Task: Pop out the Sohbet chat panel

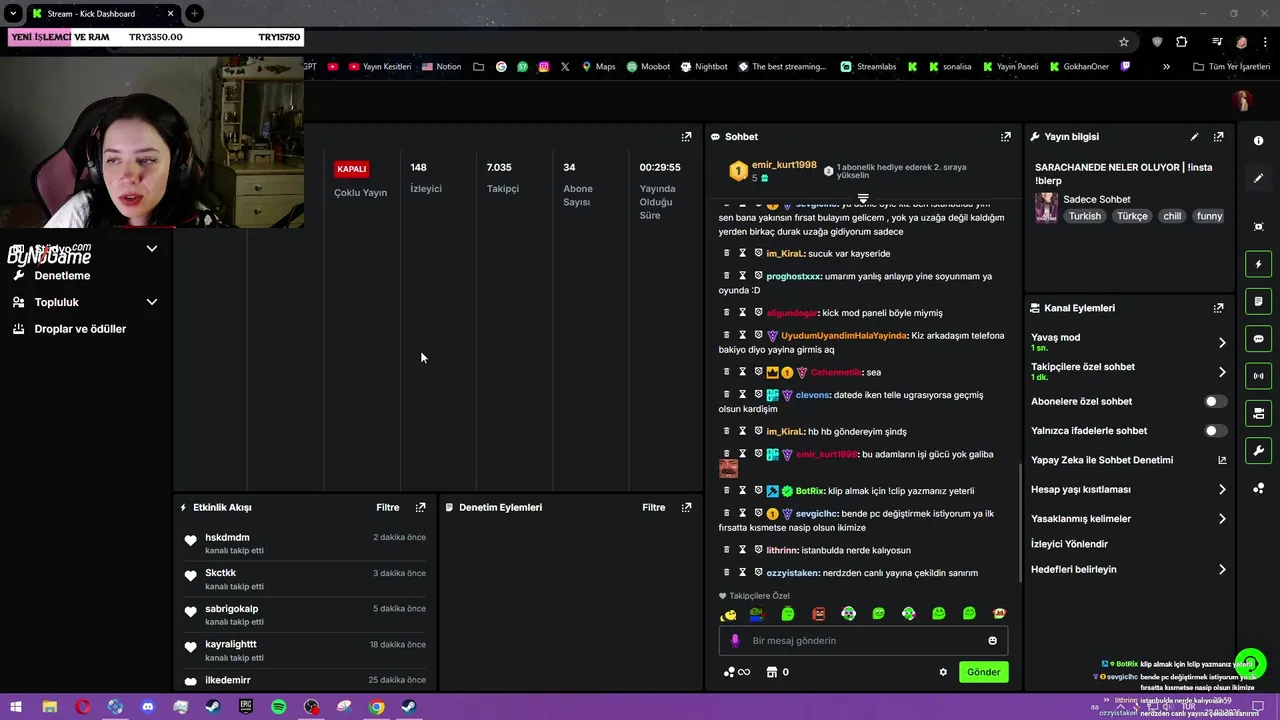Action: pyautogui.click(x=1005, y=136)
